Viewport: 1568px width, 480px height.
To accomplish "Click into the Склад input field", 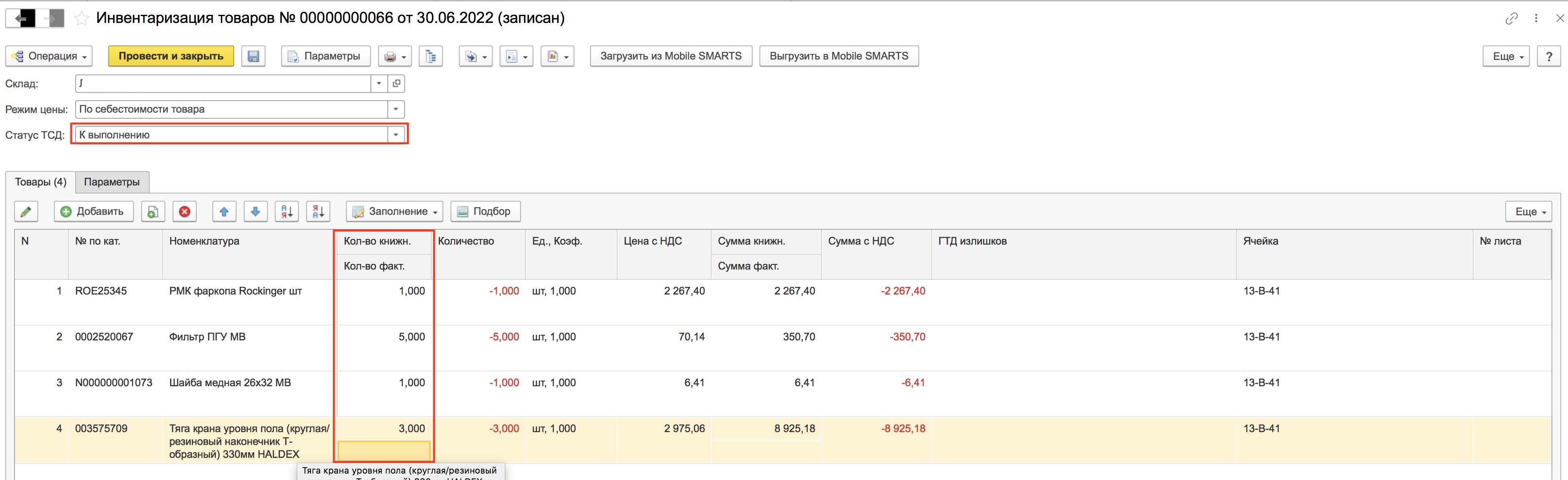I will click(223, 83).
